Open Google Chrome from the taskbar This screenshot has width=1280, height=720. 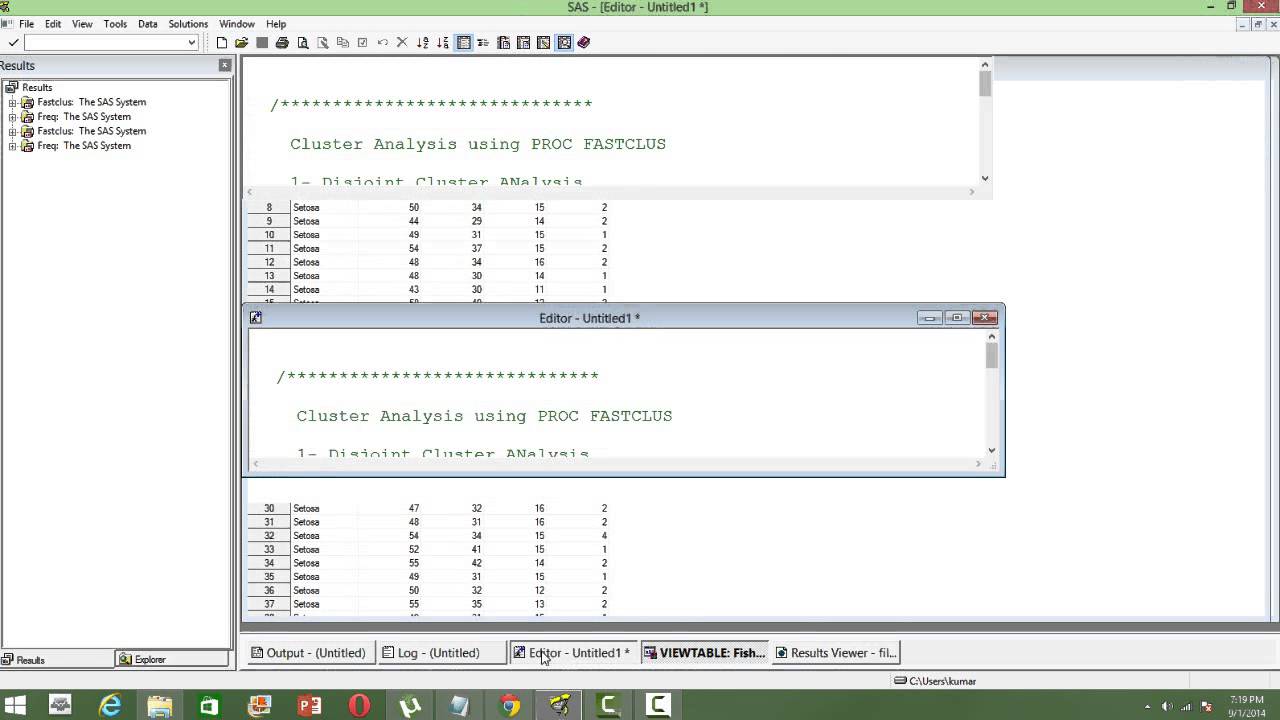[x=510, y=705]
